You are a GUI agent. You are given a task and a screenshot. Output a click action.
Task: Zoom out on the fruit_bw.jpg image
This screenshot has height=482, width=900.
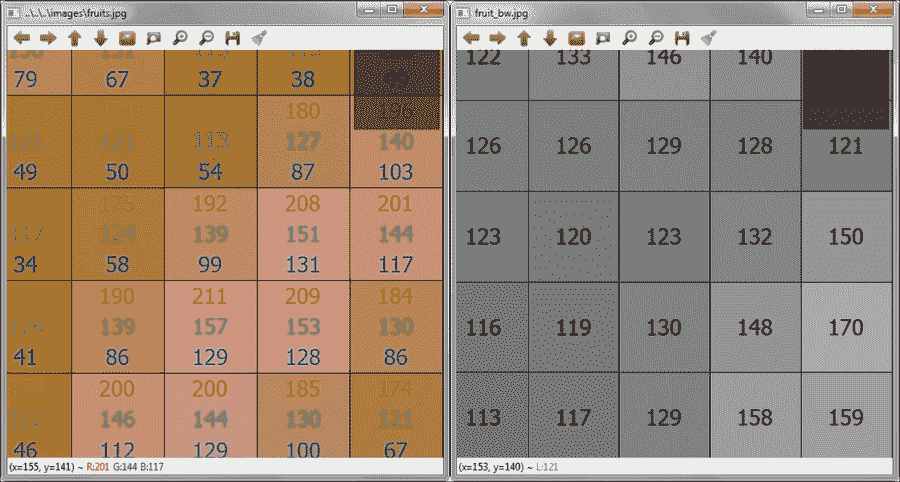pyautogui.click(x=656, y=38)
